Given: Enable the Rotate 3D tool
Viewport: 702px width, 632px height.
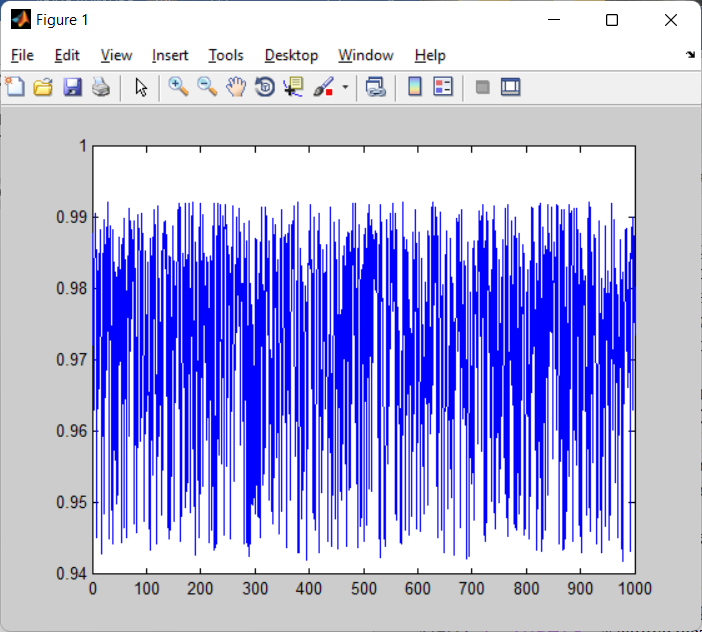Looking at the screenshot, I should 265,87.
